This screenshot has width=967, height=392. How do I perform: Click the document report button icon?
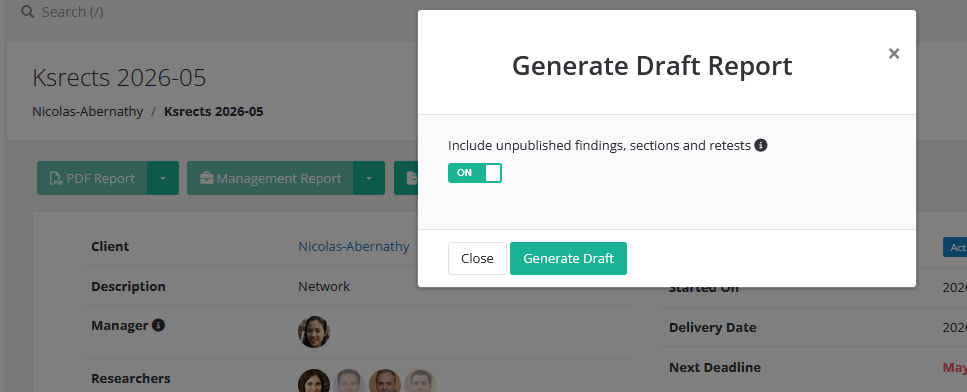411,178
